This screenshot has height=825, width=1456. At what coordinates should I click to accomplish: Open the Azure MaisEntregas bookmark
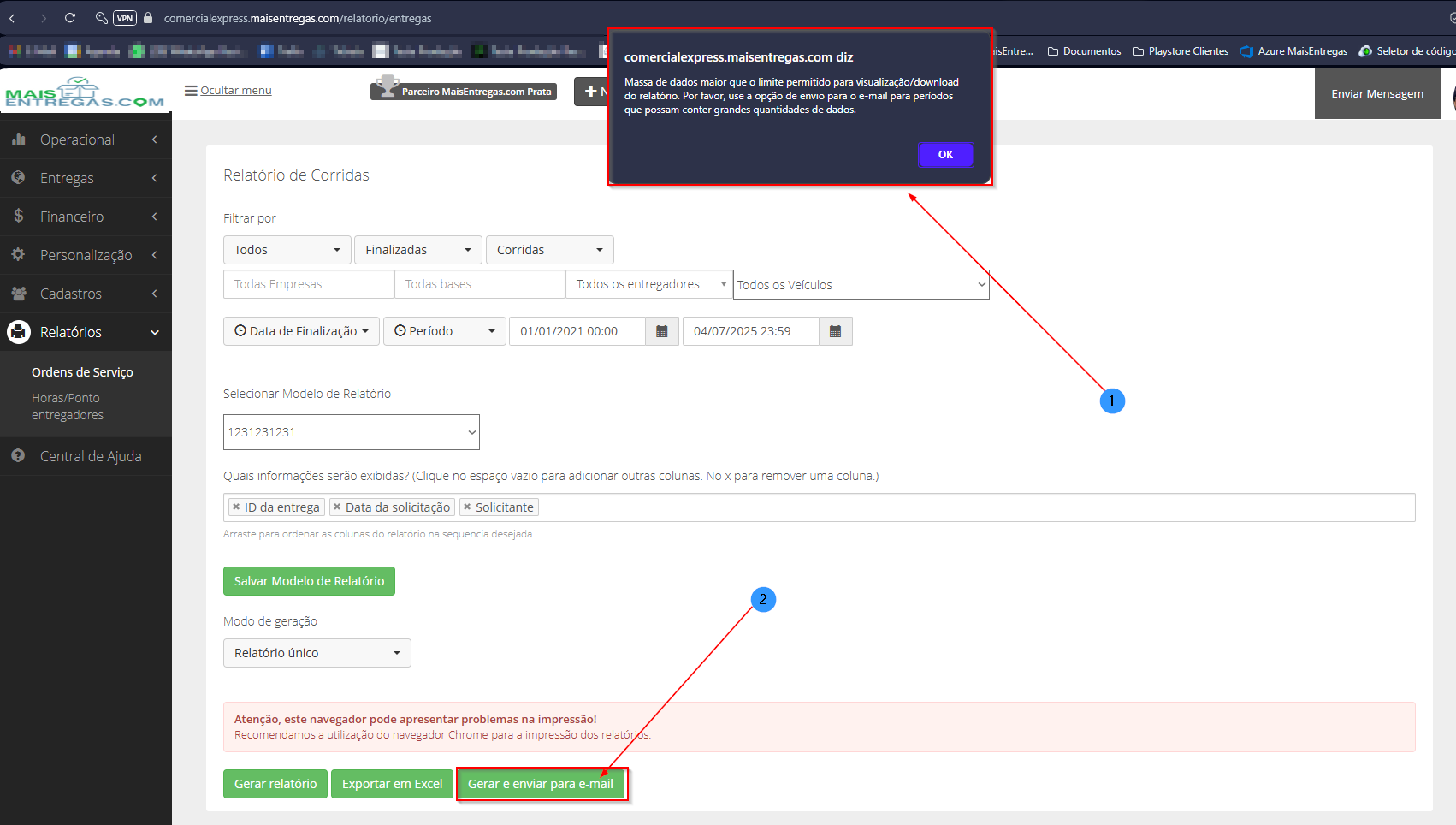point(1293,51)
